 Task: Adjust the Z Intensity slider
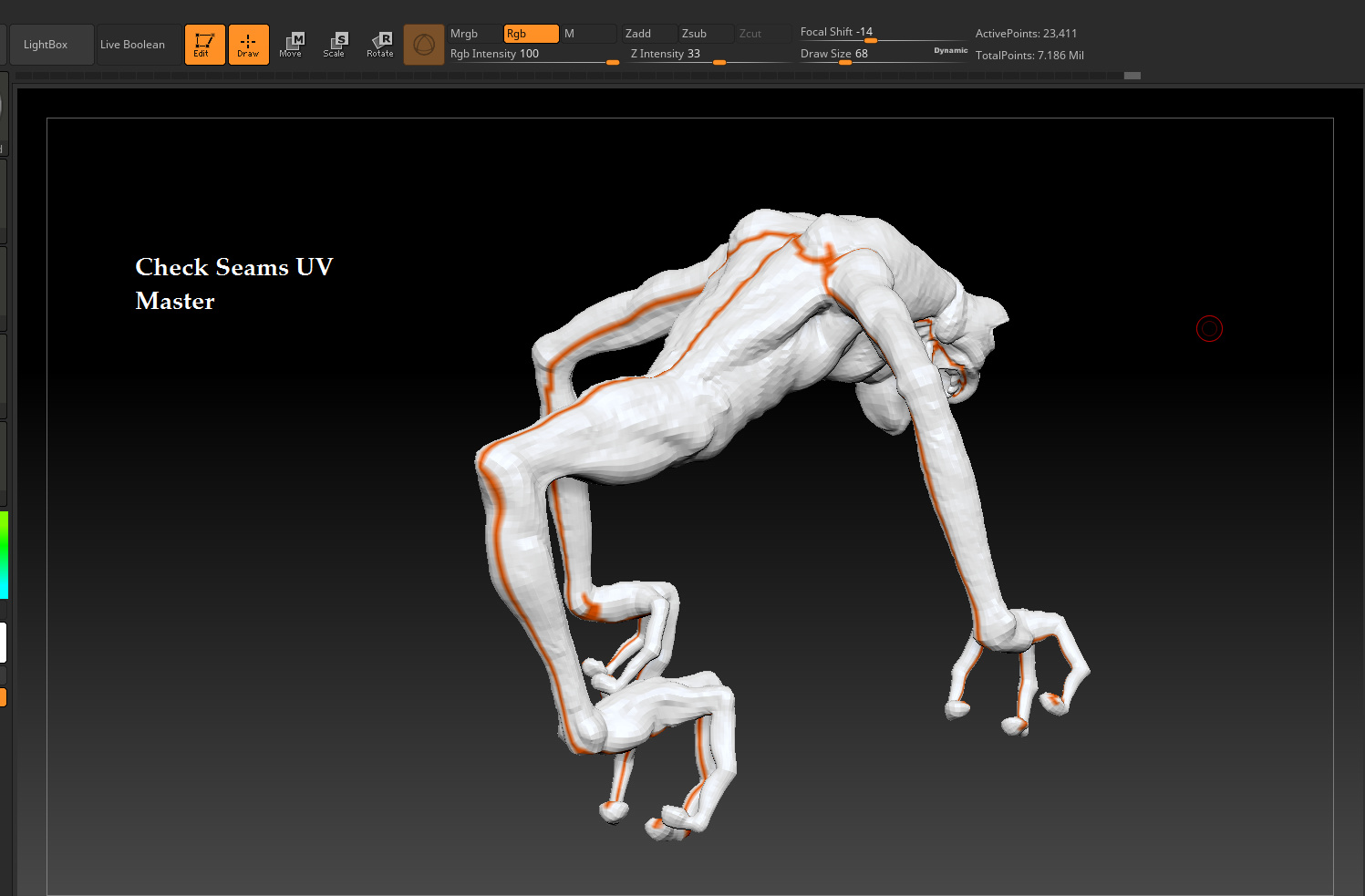coord(708,55)
